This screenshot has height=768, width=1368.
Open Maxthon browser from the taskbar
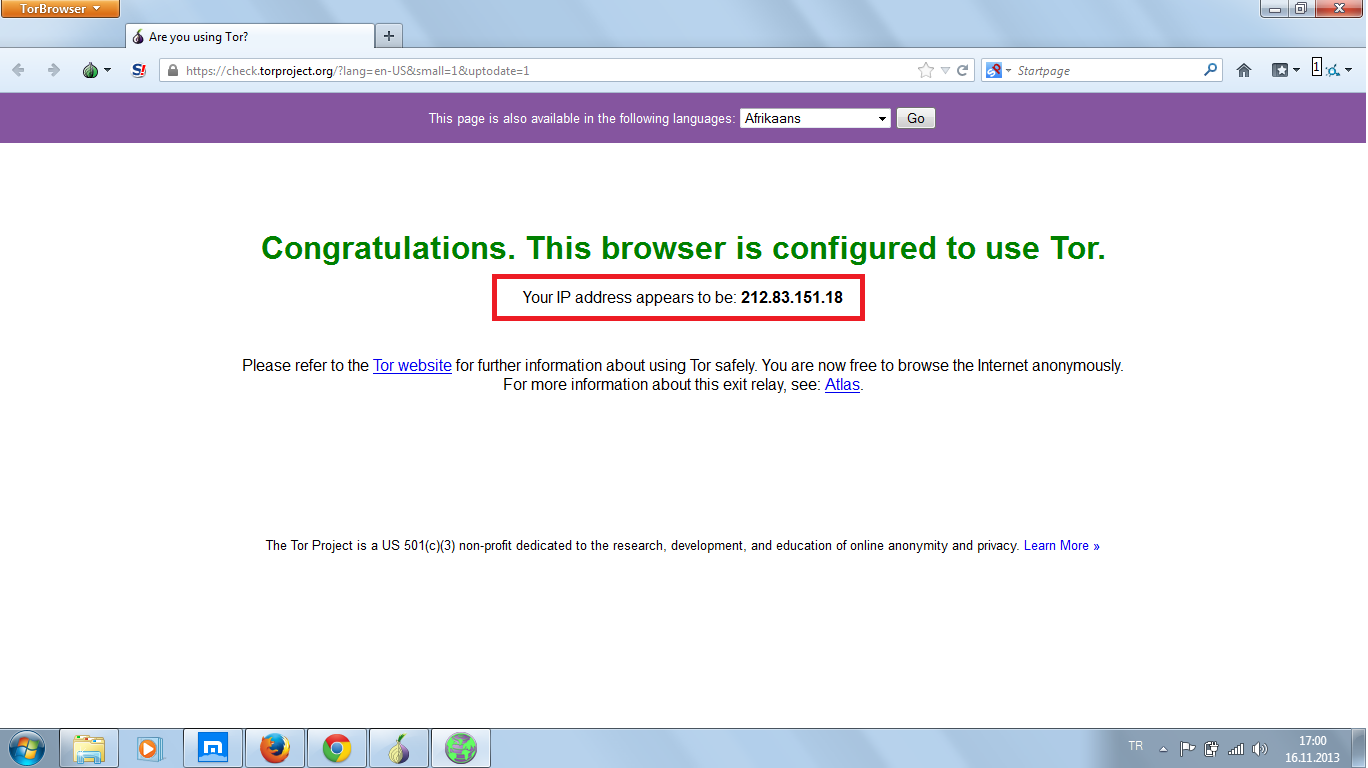(212, 748)
